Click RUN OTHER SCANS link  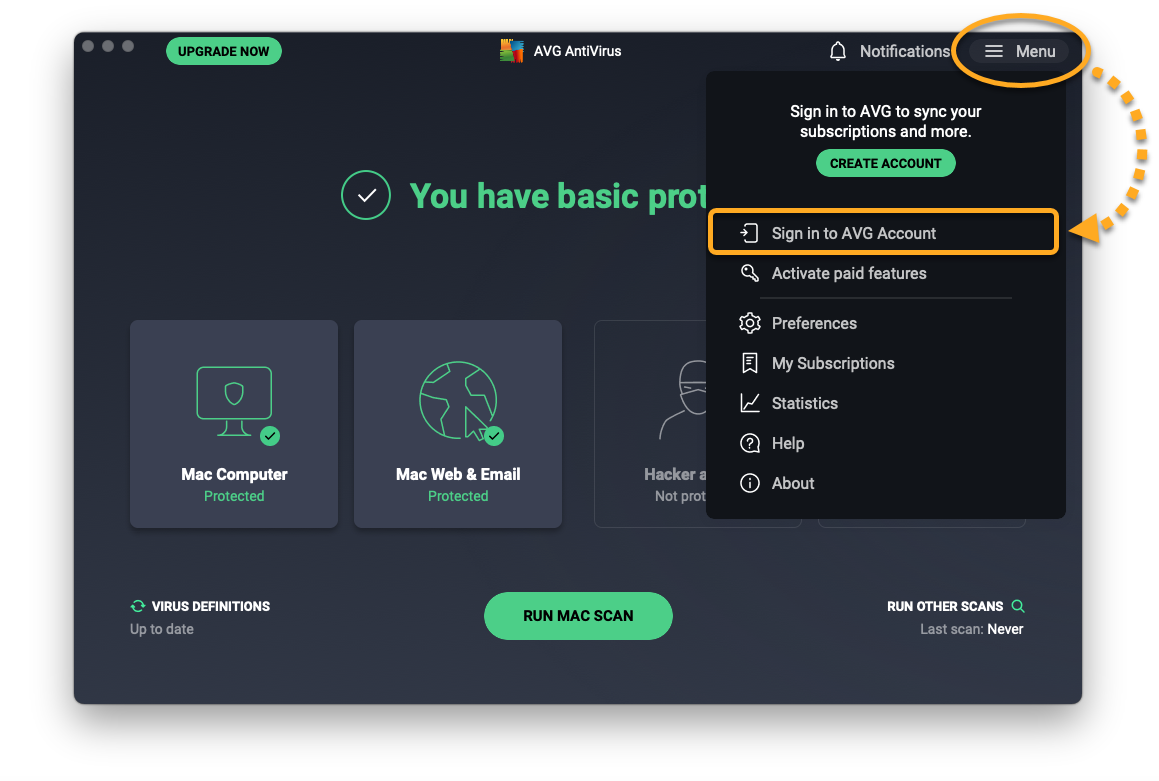point(945,606)
